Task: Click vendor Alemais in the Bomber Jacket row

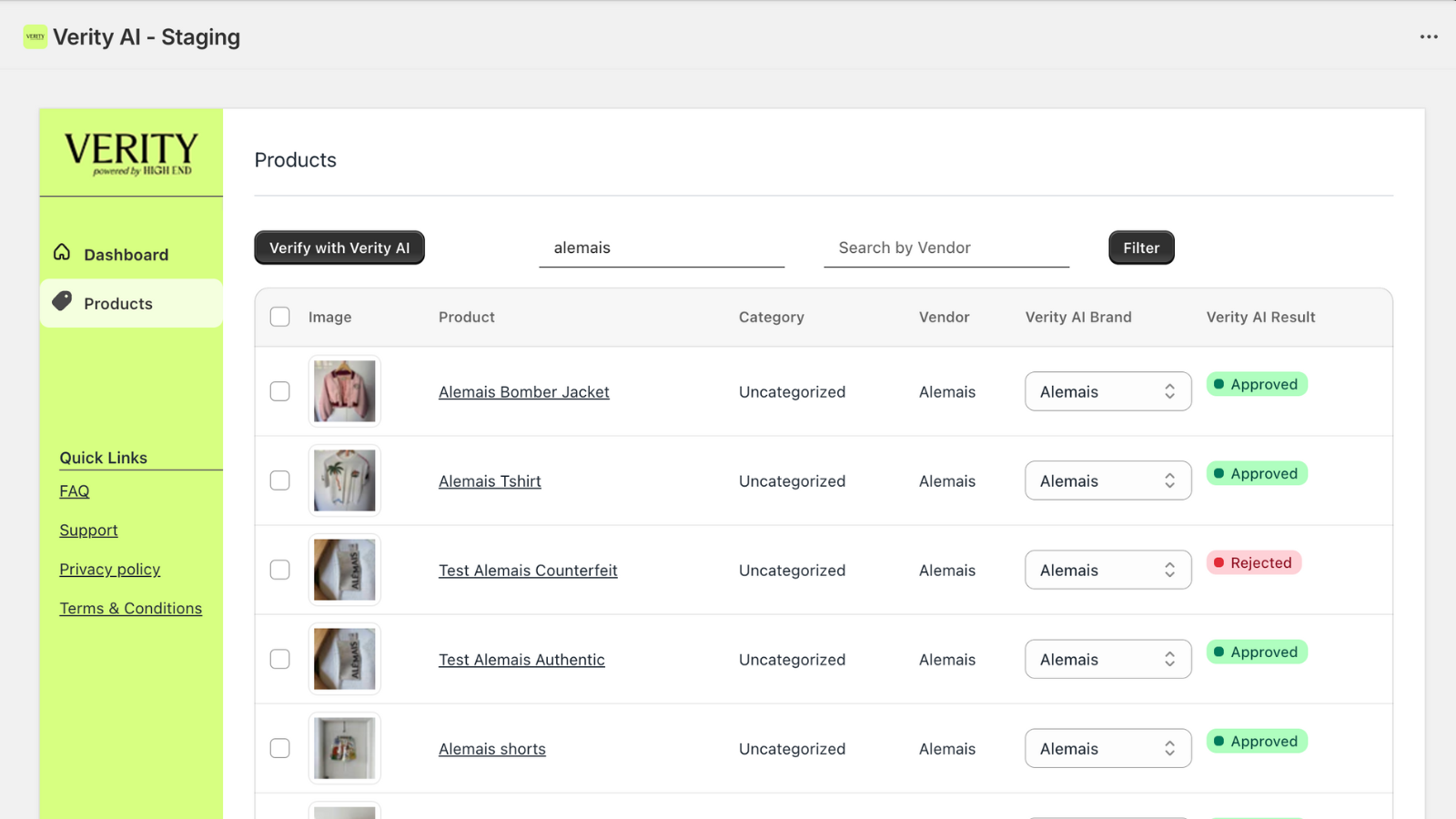Action: pos(947,392)
